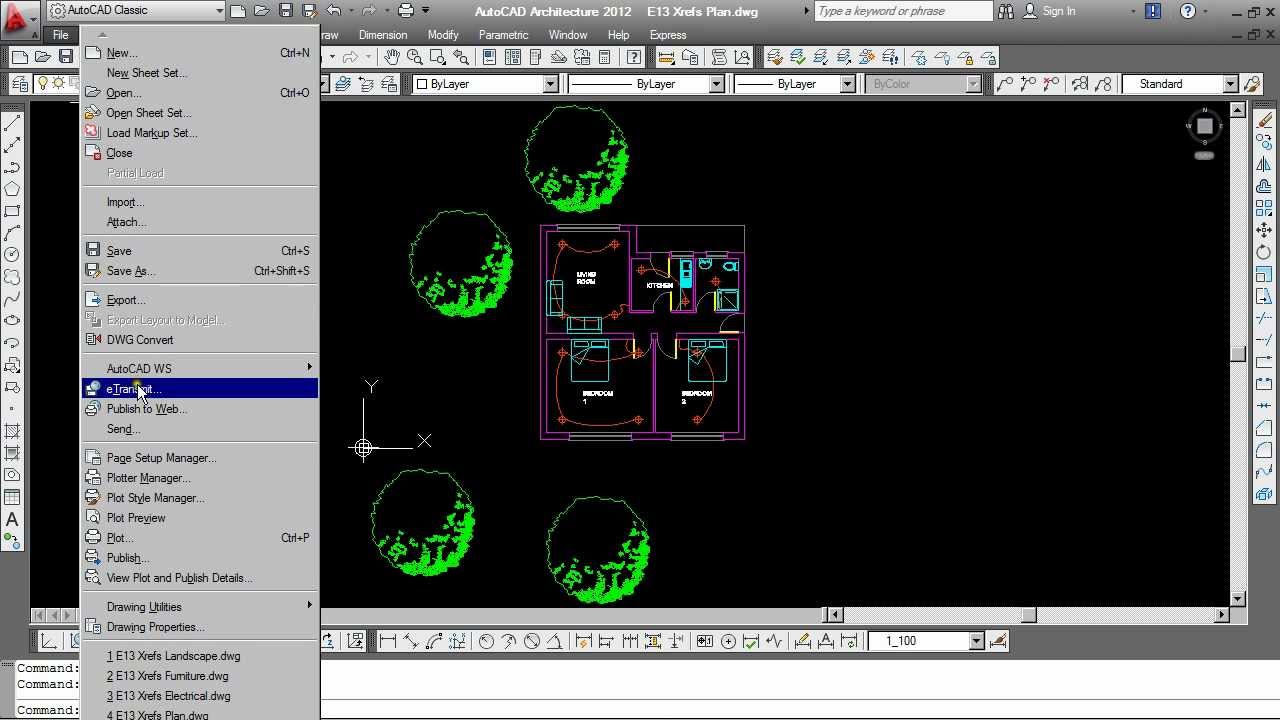Open the Modify menu
This screenshot has width=1280, height=720.
pyautogui.click(x=443, y=35)
